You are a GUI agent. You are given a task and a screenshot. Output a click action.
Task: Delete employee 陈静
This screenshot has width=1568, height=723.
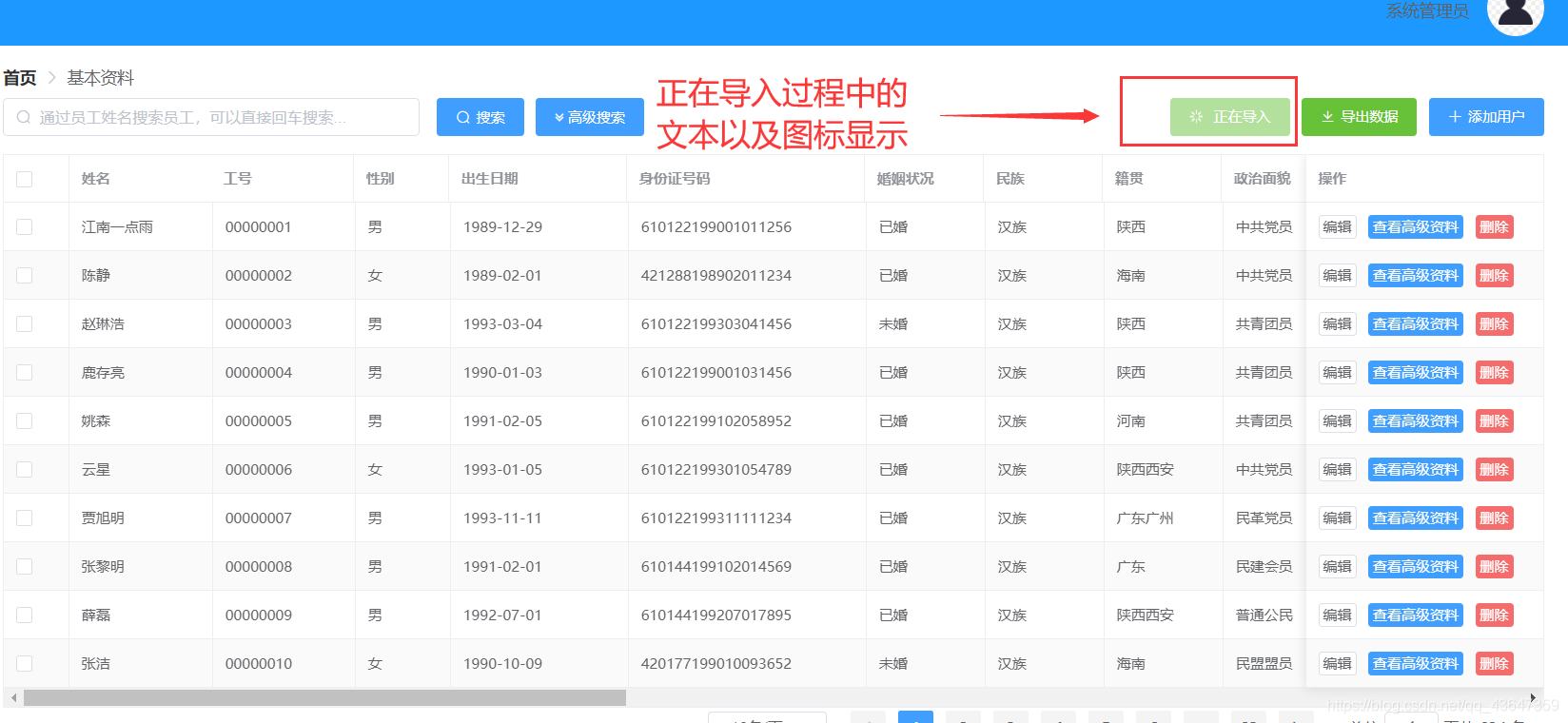click(1494, 275)
